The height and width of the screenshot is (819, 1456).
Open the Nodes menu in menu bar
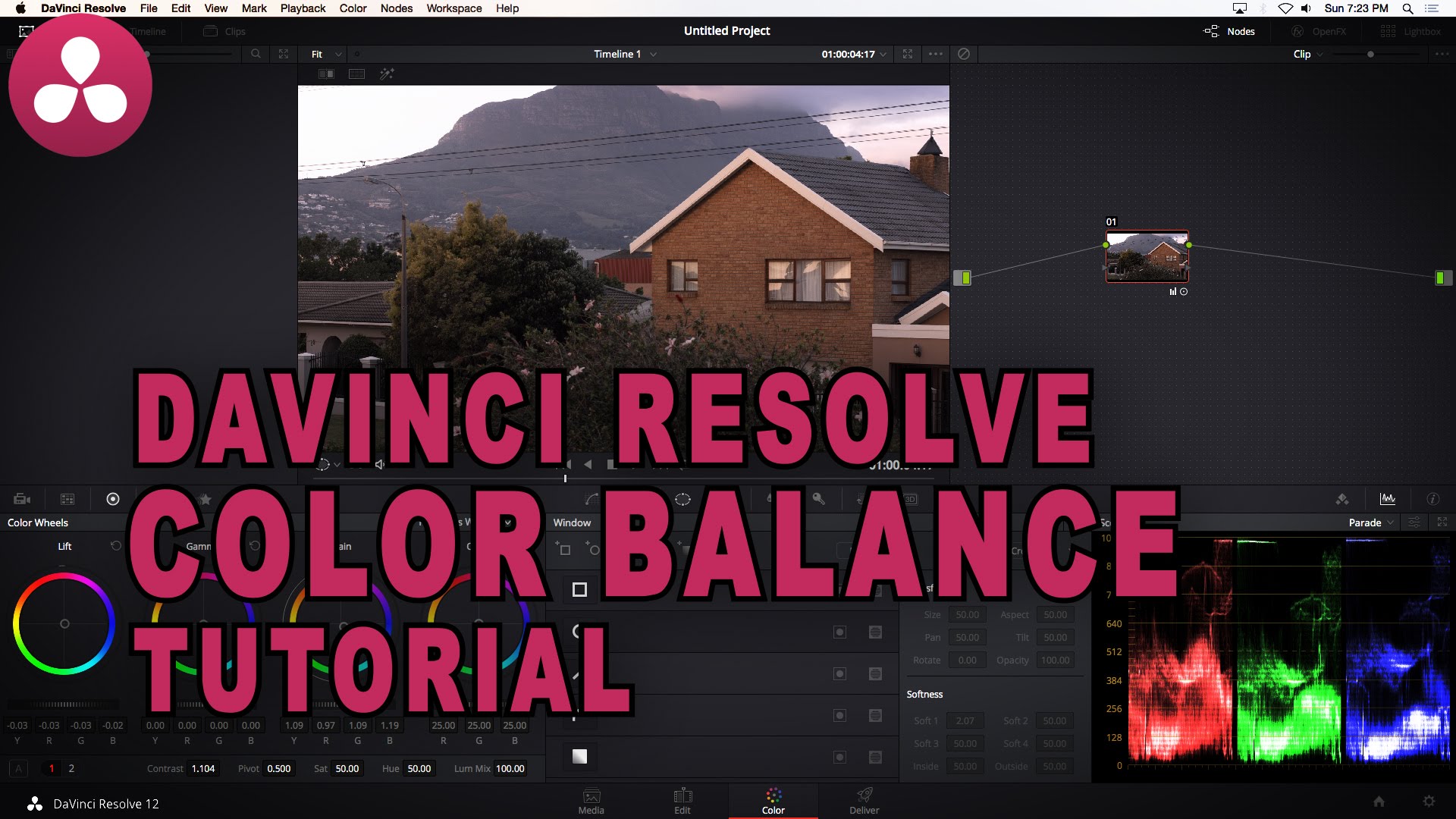click(396, 8)
